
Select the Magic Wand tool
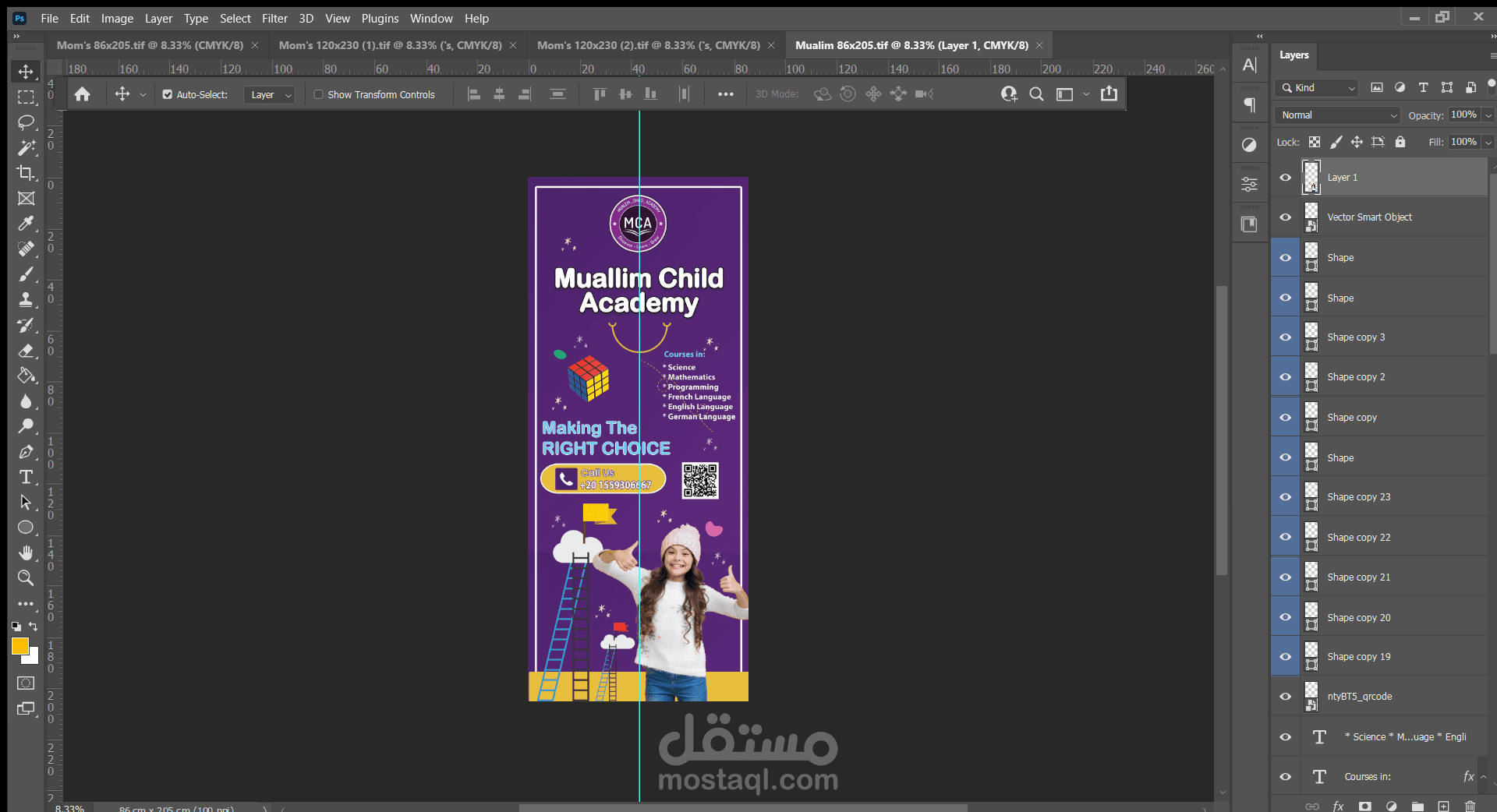click(26, 147)
